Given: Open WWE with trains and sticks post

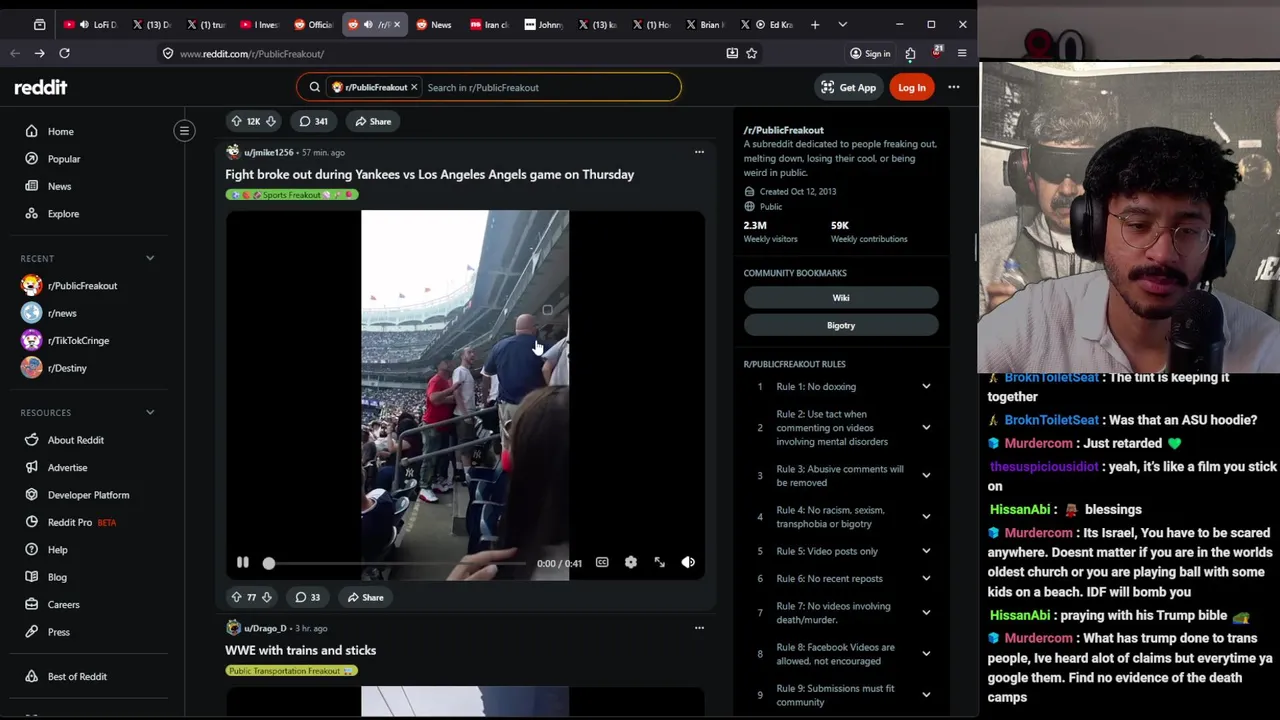Looking at the screenshot, I should tap(300, 650).
